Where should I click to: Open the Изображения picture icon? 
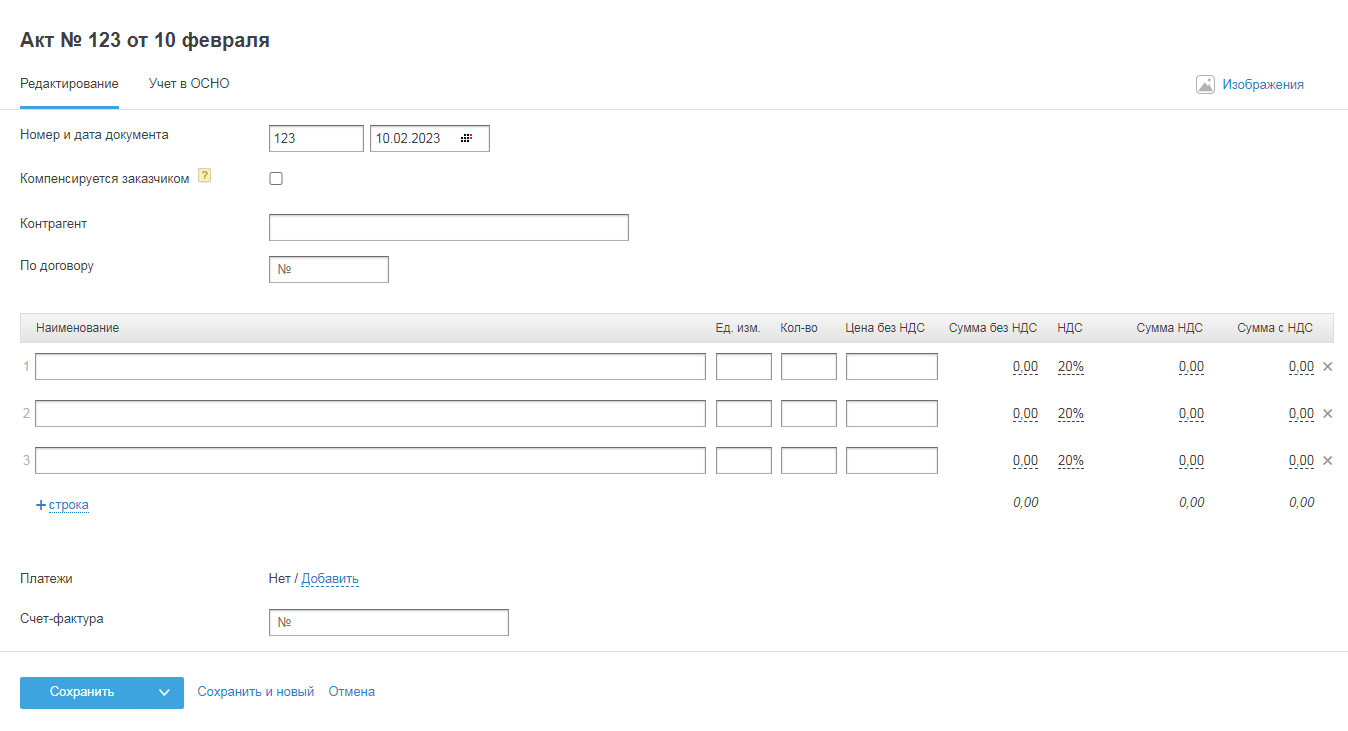pyautogui.click(x=1205, y=85)
